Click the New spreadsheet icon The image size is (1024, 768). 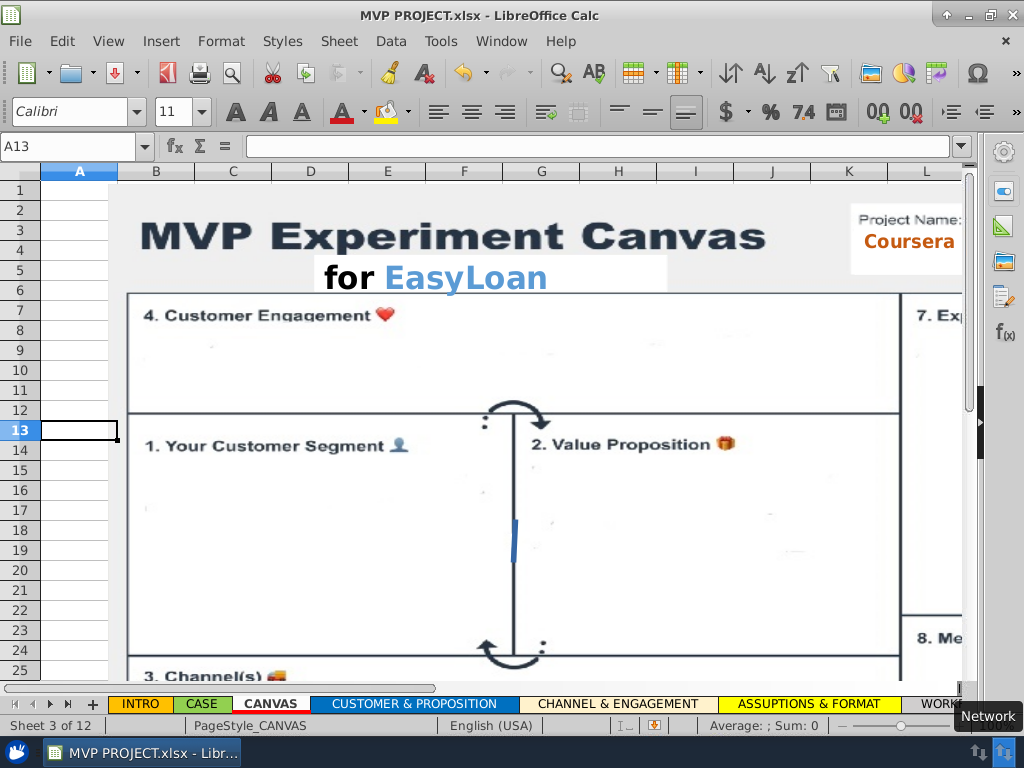coord(26,73)
